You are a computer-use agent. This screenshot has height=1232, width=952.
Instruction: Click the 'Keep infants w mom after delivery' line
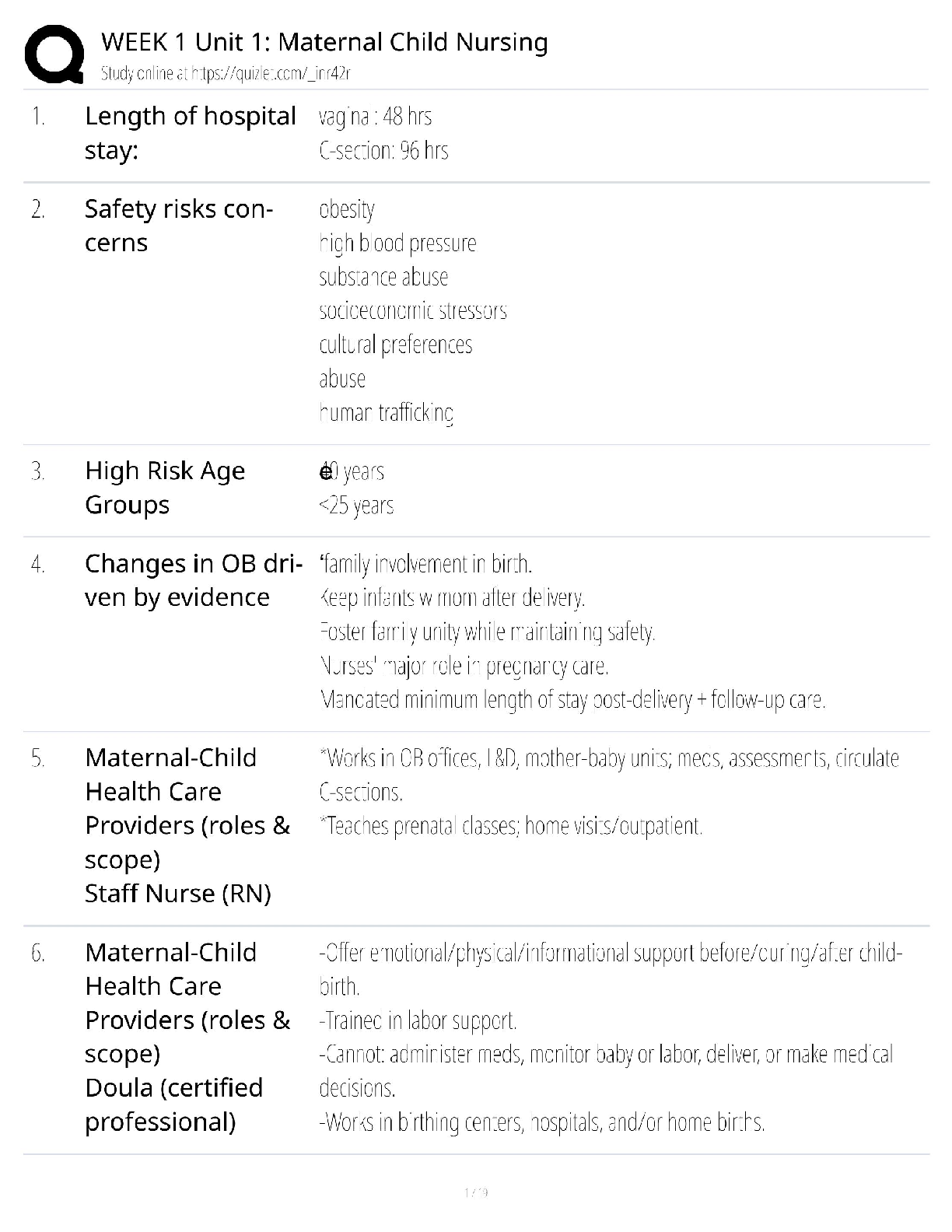[452, 598]
